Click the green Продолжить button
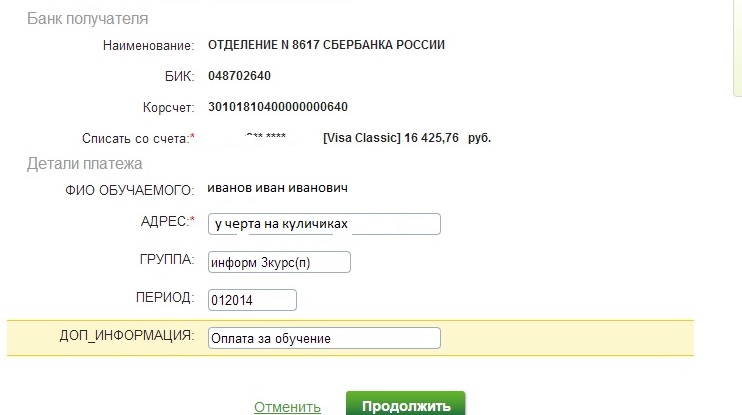Image resolution: width=742 pixels, height=415 pixels. (x=406, y=405)
